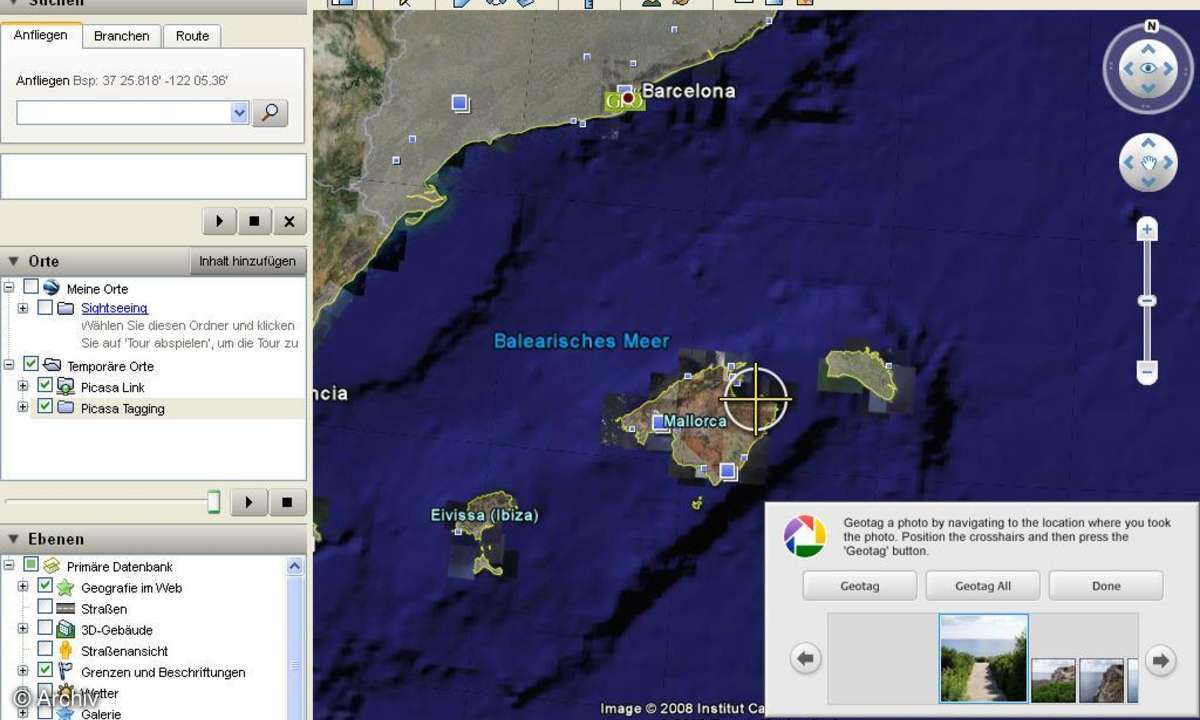Collapse the Ebenen panel header triangle

click(x=13, y=539)
